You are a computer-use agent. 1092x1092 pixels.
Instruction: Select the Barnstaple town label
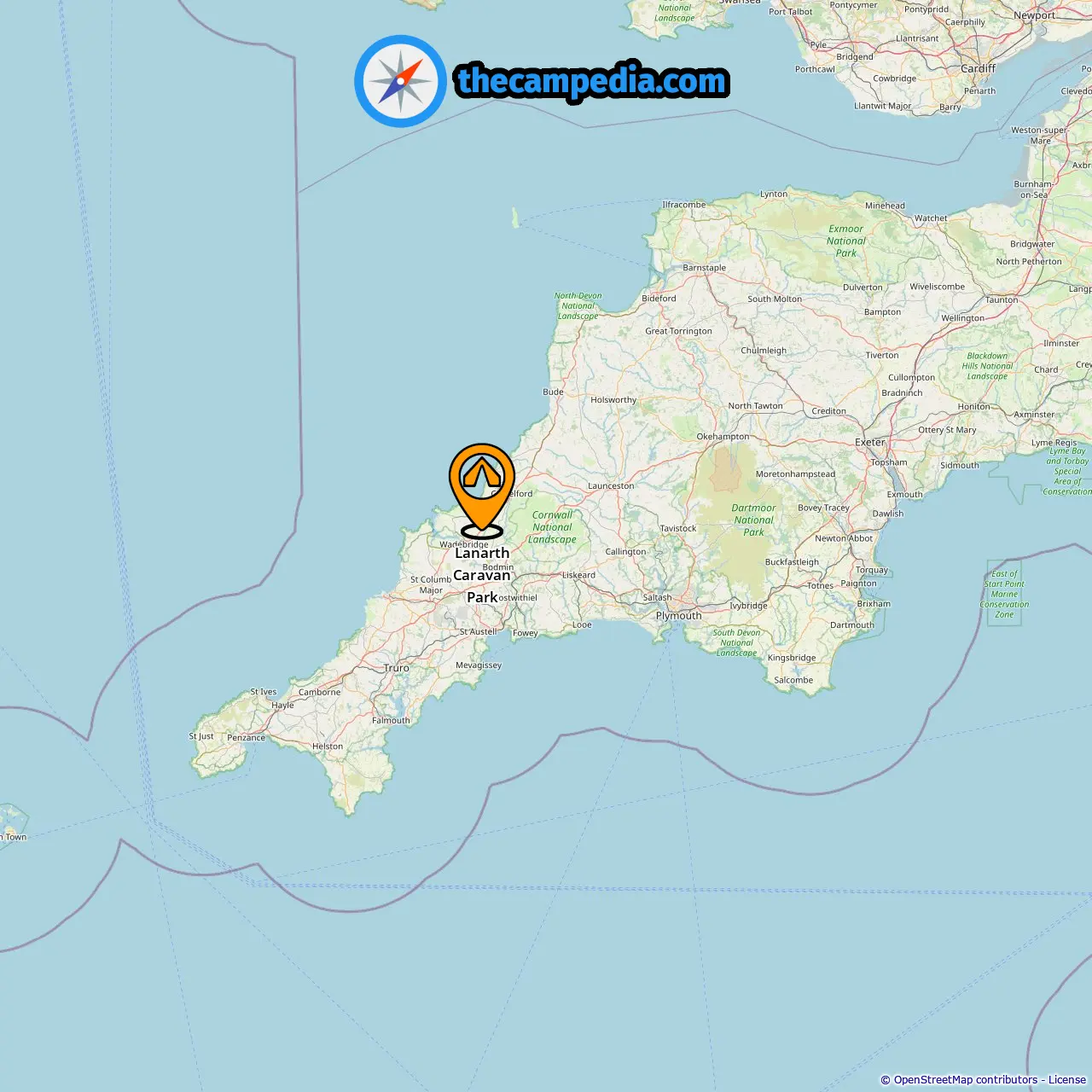[705, 268]
